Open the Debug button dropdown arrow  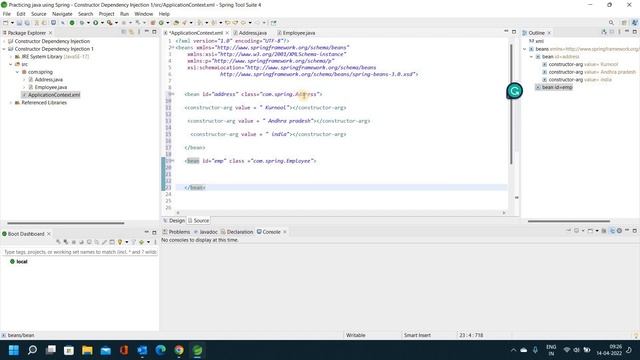point(88,23)
